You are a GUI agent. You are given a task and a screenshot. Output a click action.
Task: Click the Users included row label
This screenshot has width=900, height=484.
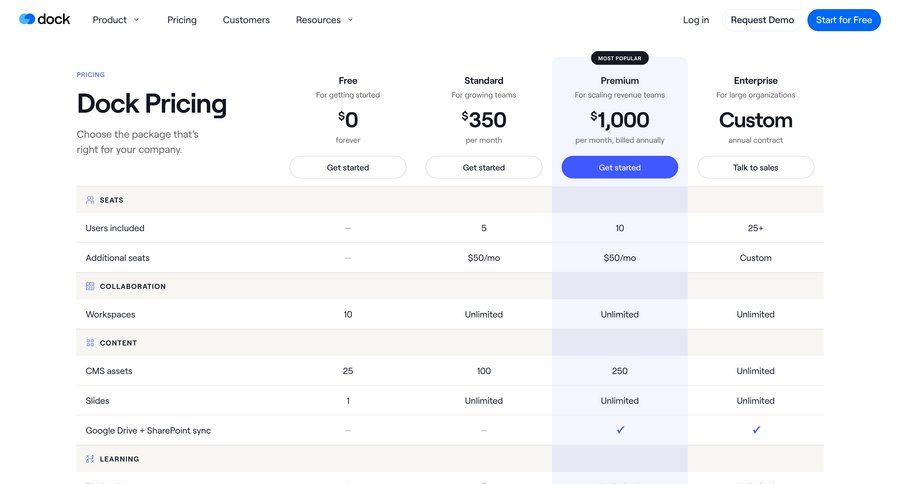(115, 228)
